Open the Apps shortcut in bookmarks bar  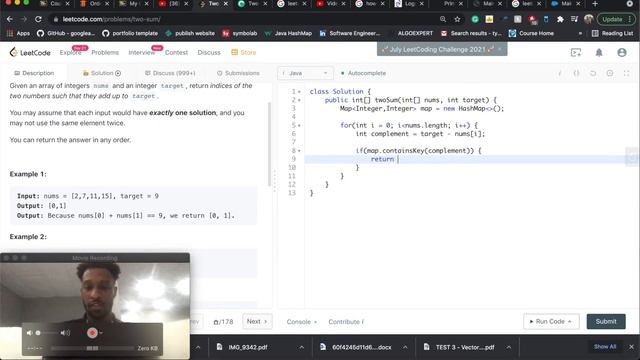18,33
